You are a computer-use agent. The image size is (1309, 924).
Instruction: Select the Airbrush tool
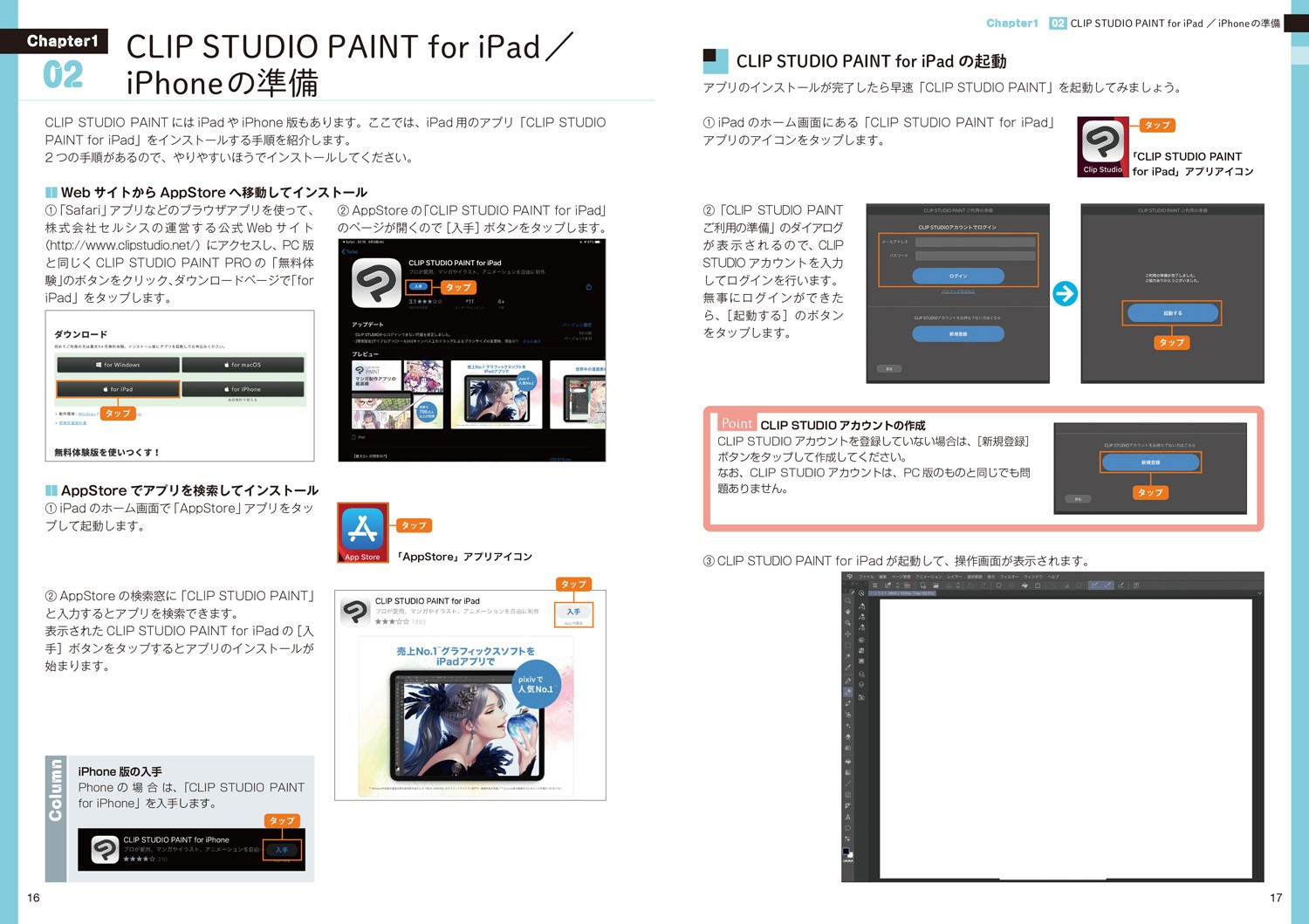tap(848, 715)
